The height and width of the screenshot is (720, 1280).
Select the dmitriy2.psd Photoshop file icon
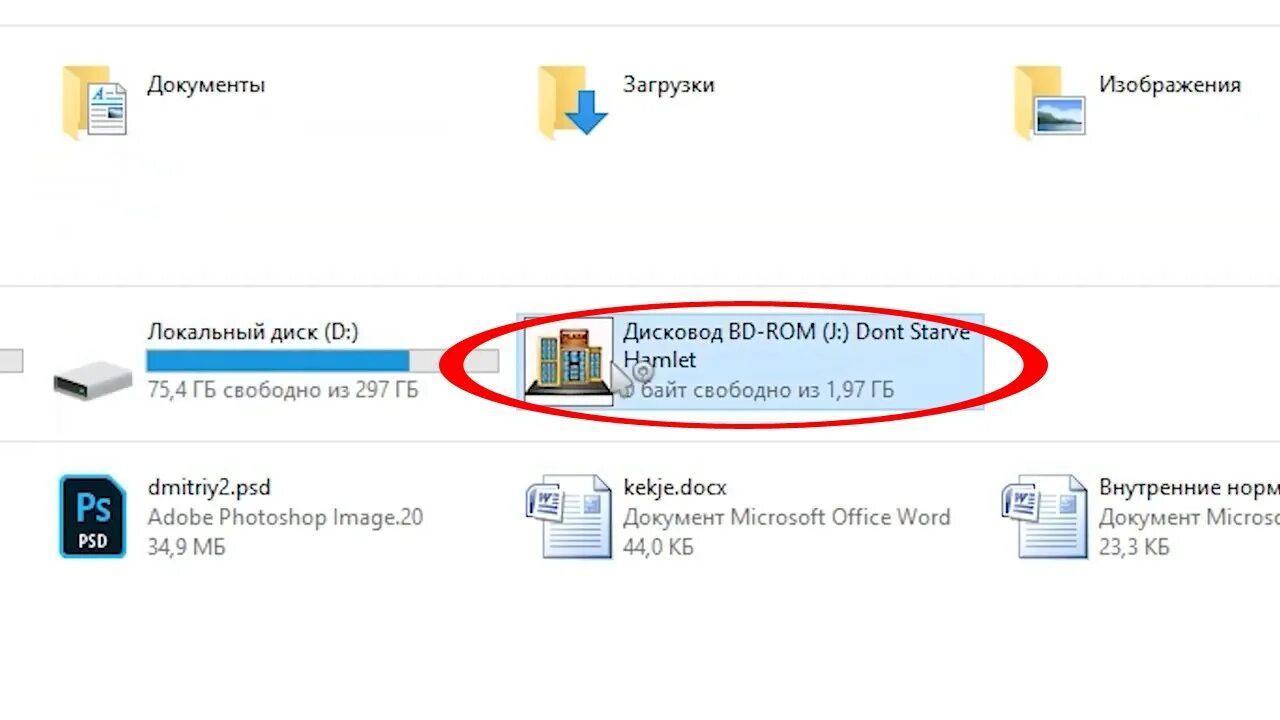(x=93, y=516)
